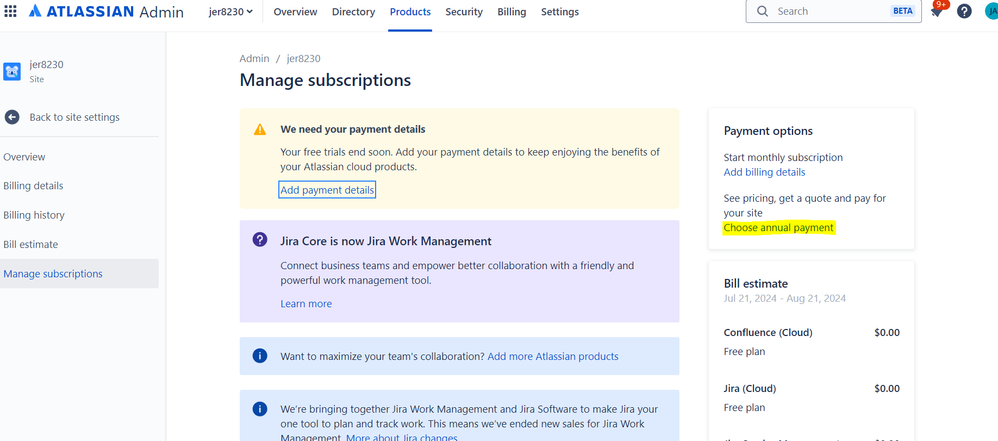Viewport: 998px width, 441px height.
Task: Click the Atlassian Admin logo
Action: tap(106, 11)
